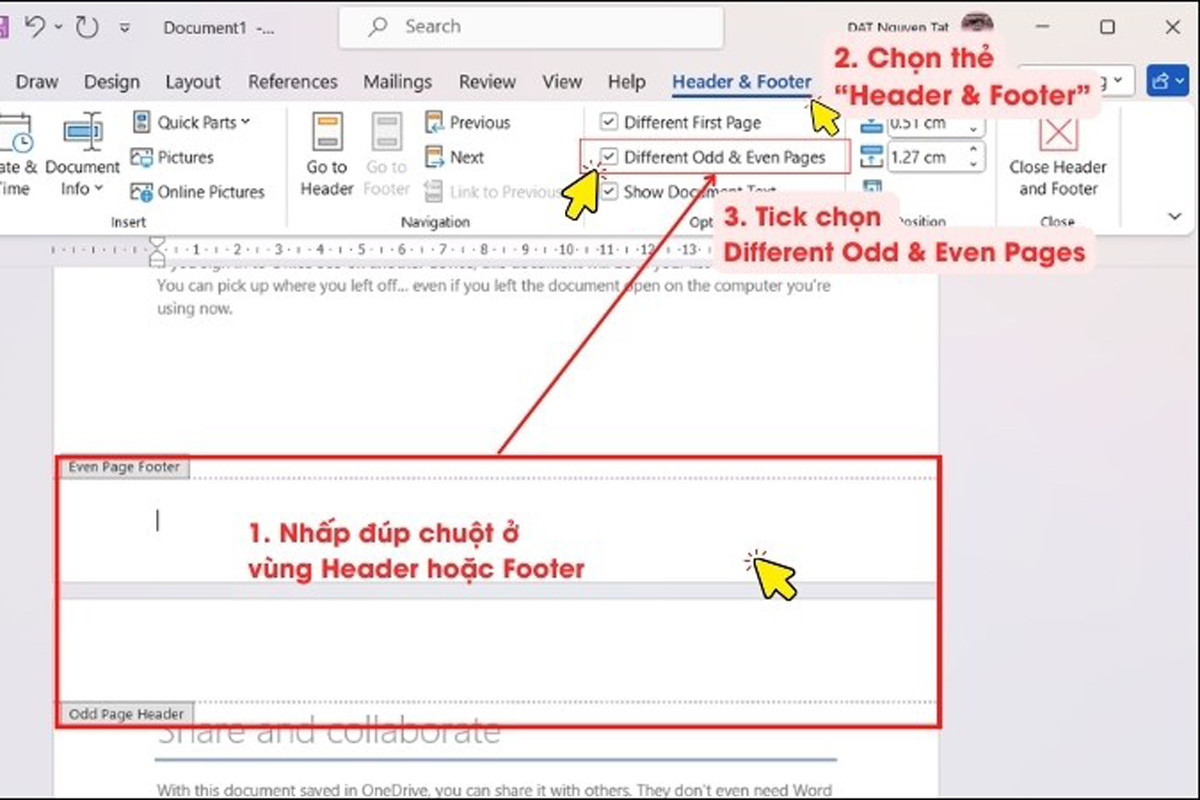
Task: Expand the Quick Parts dropdown arrow
Action: point(245,123)
